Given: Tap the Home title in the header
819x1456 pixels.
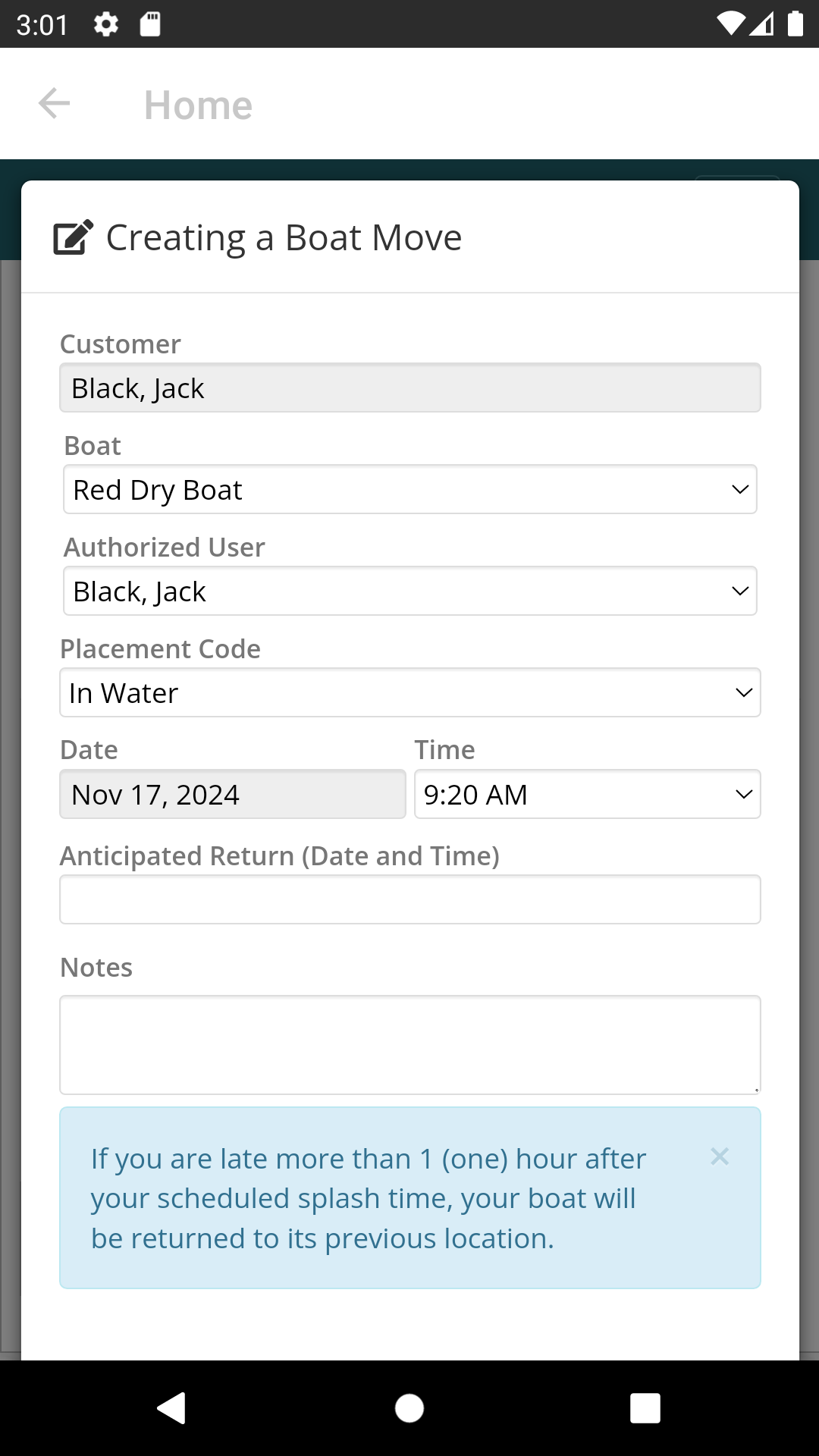Looking at the screenshot, I should [198, 105].
